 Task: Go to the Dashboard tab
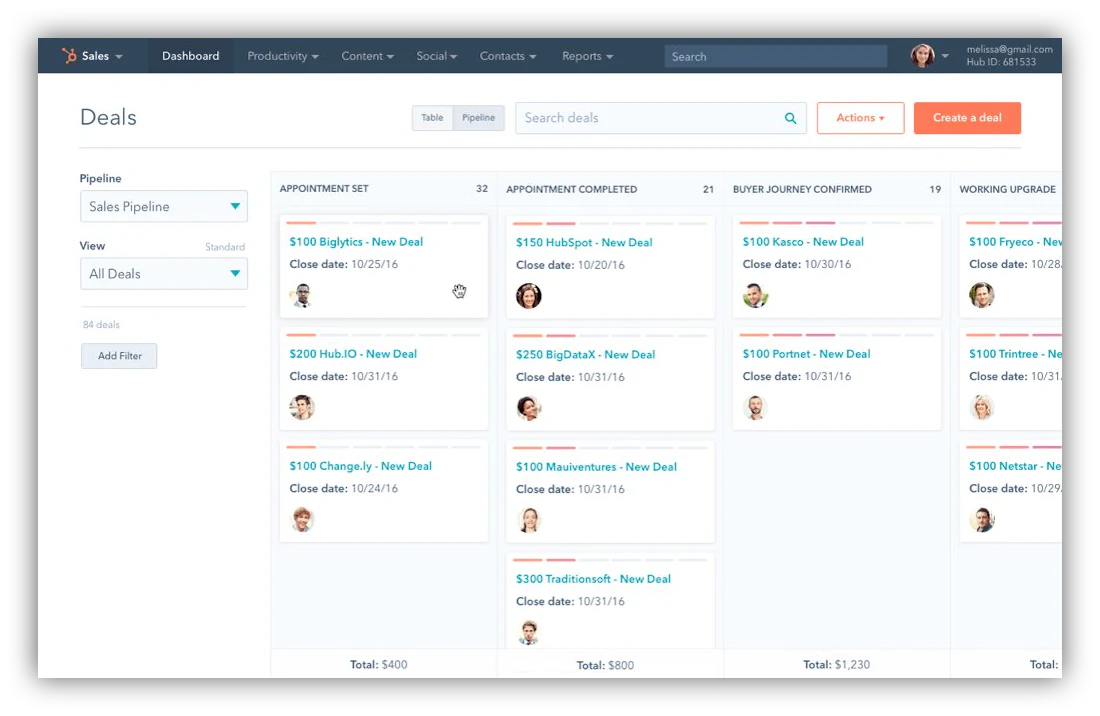point(190,56)
